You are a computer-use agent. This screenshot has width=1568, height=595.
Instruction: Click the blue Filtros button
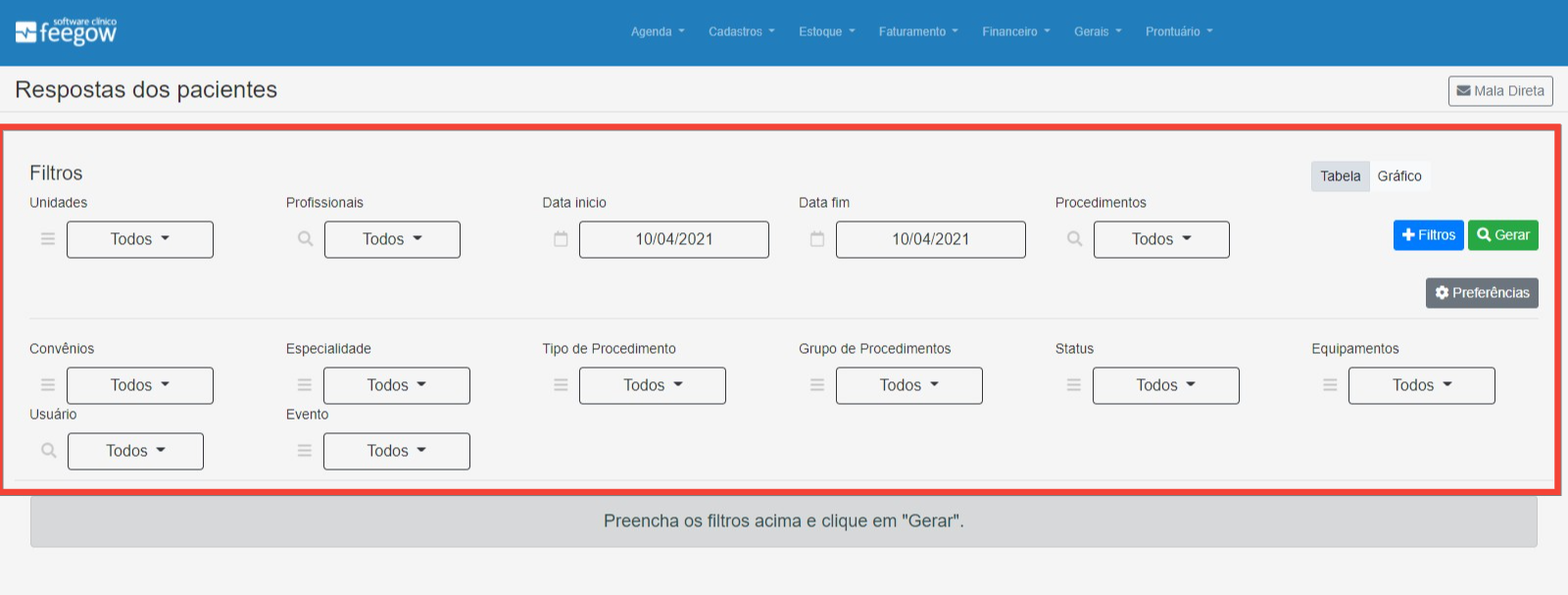click(1428, 235)
